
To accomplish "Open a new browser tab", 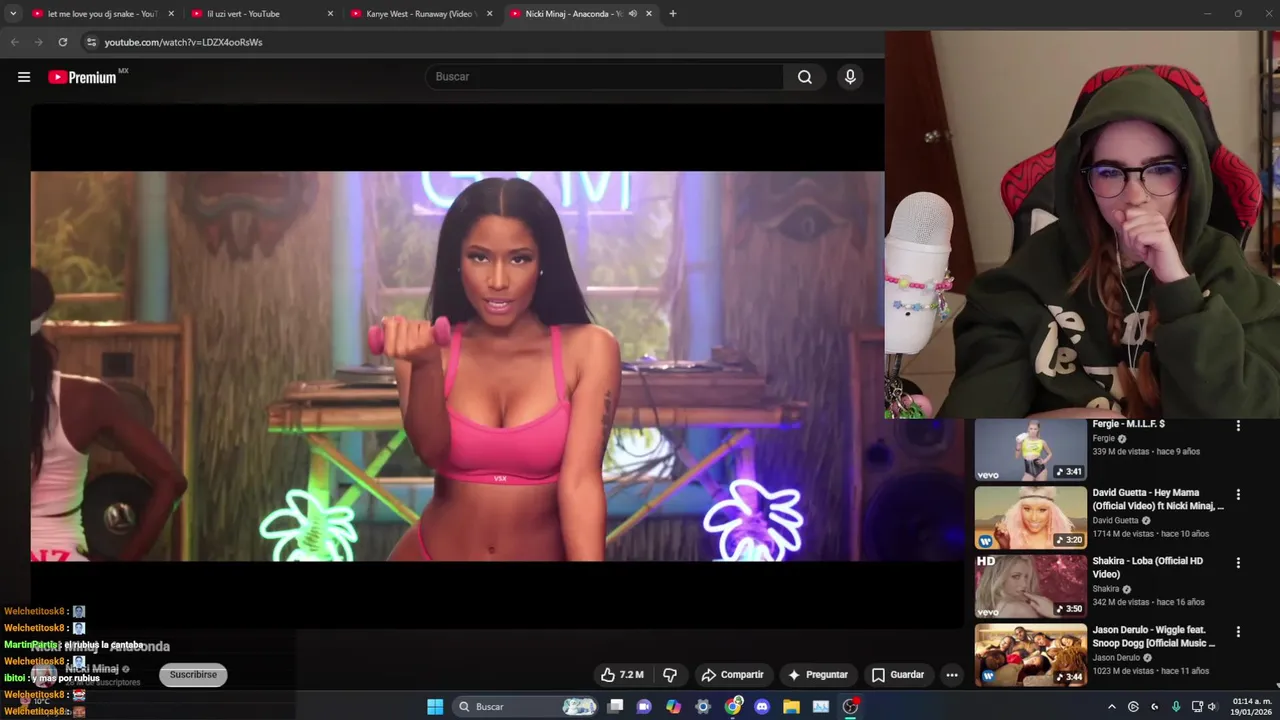I will point(672,14).
